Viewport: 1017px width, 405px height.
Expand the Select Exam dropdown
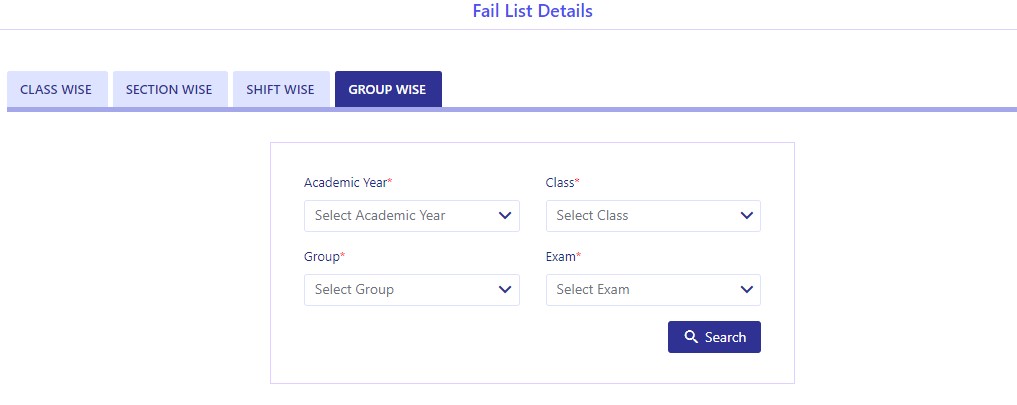pyautogui.click(x=653, y=289)
